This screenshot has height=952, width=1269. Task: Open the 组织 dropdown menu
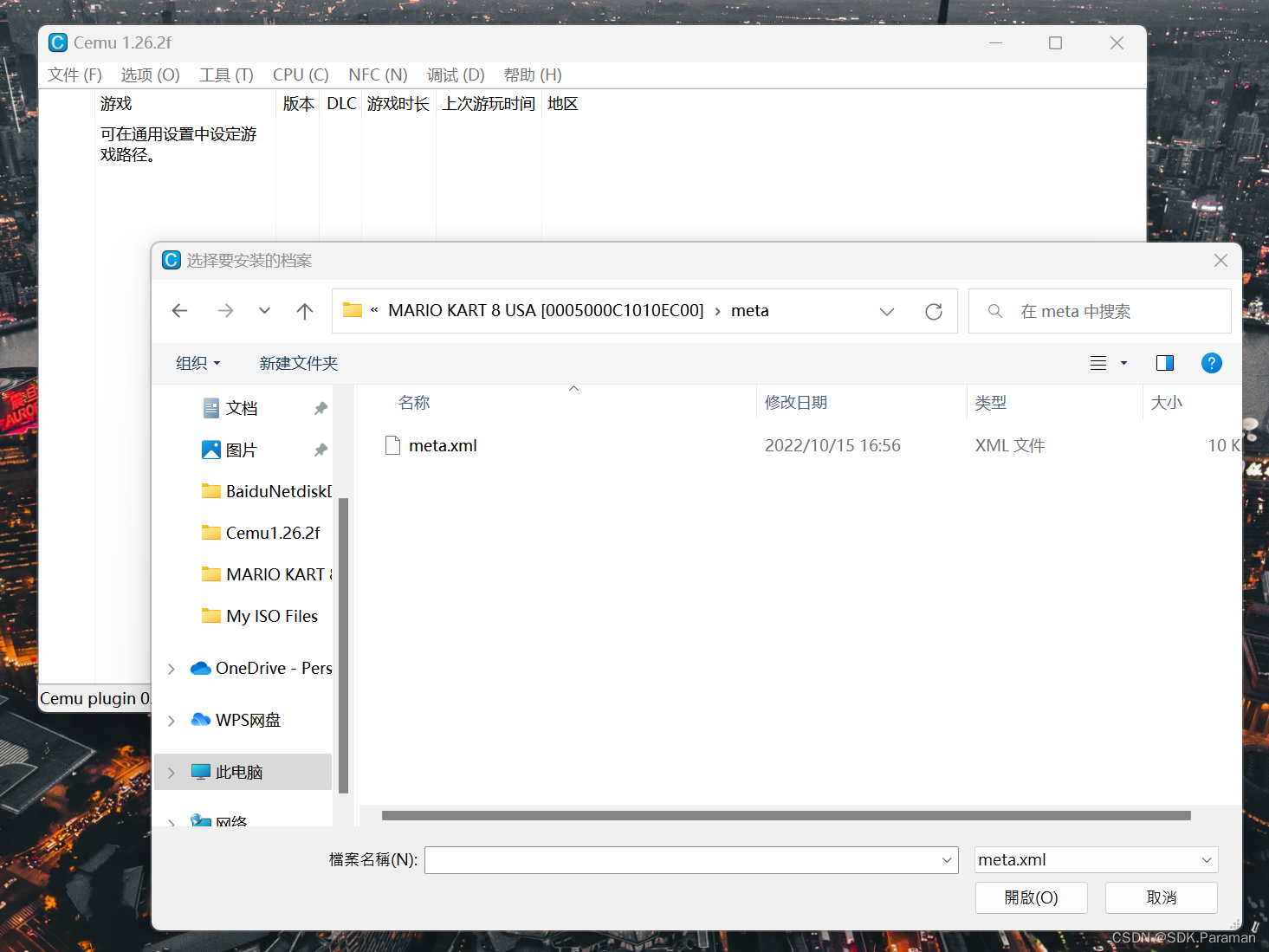coord(197,363)
